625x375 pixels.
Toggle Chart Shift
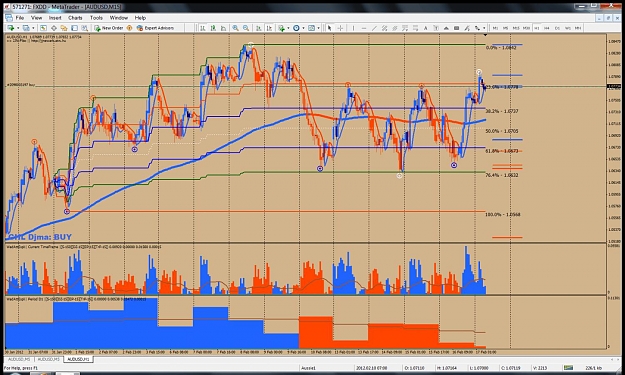click(x=269, y=28)
